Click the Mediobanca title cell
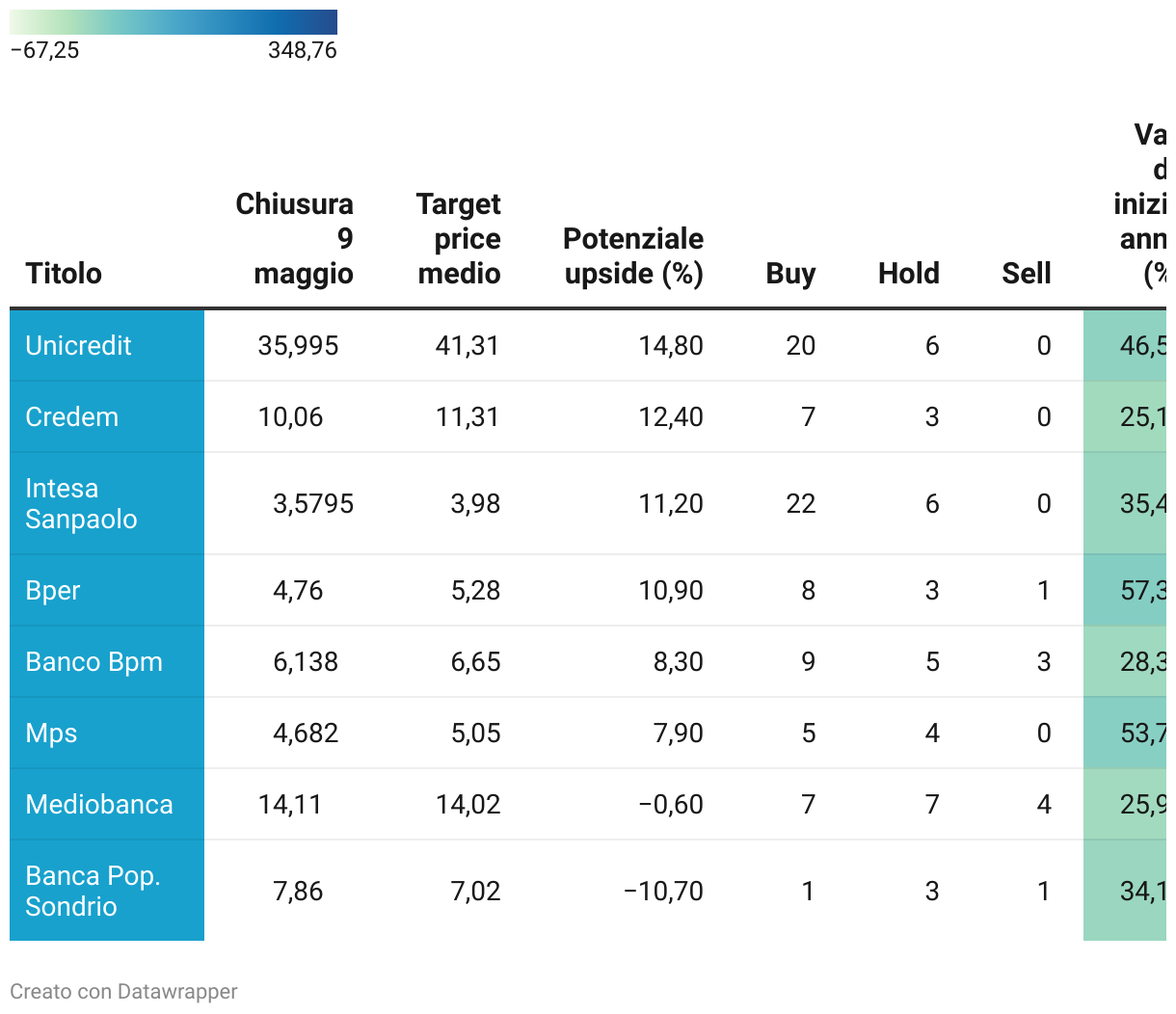The image size is (1176, 1014). [99, 805]
